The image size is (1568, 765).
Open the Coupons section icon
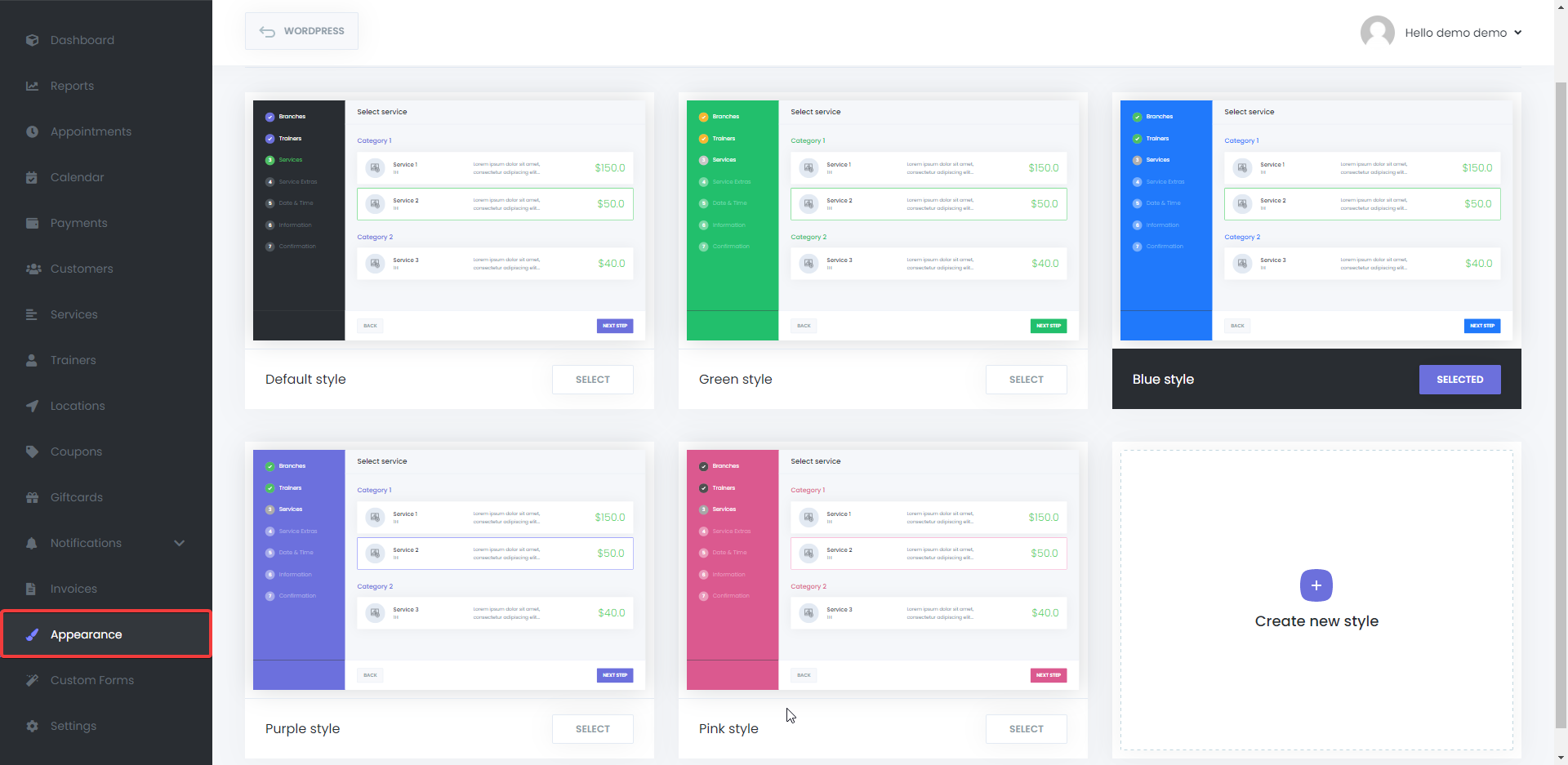point(32,451)
